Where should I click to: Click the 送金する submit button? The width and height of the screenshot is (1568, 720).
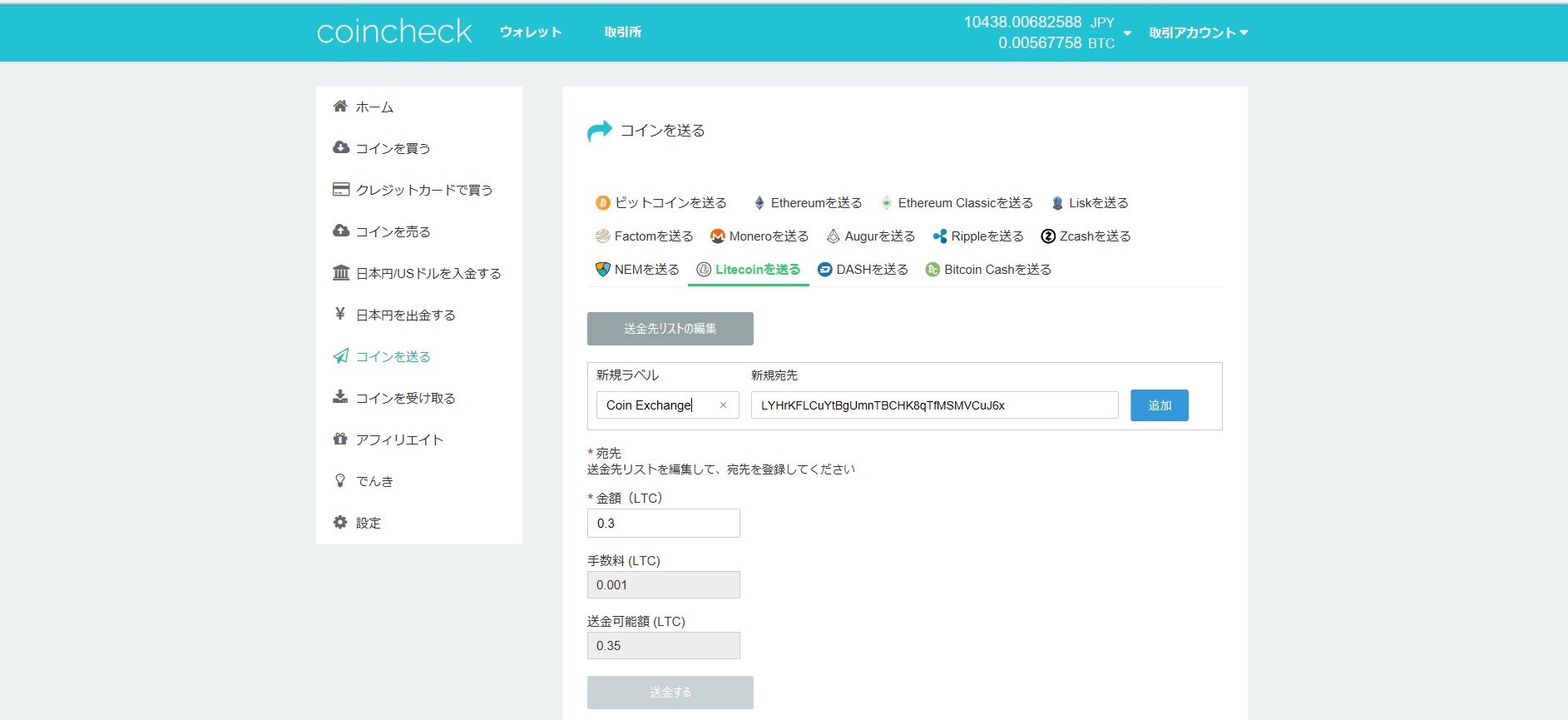(670, 692)
